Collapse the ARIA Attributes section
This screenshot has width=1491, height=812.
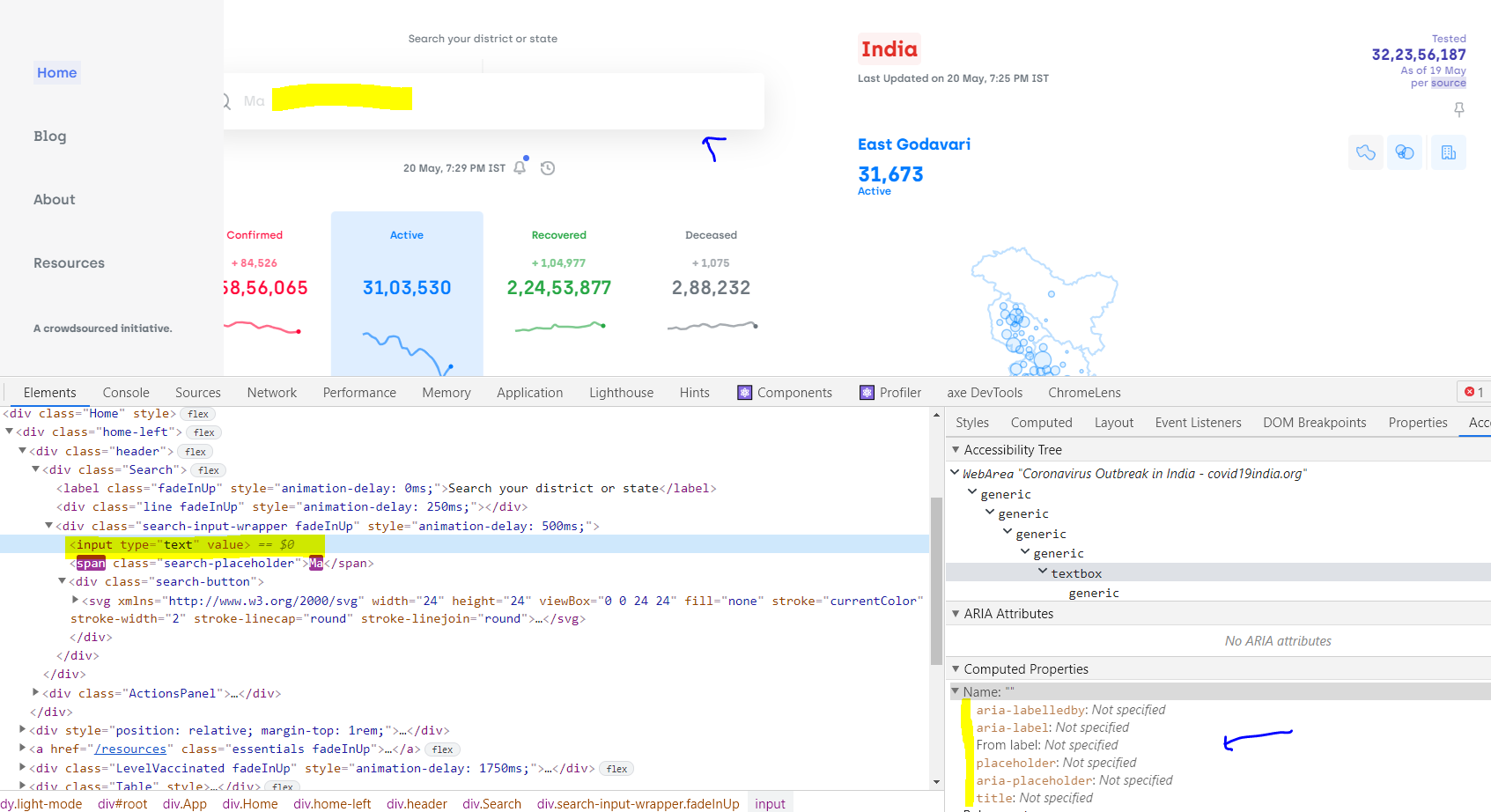tap(956, 613)
